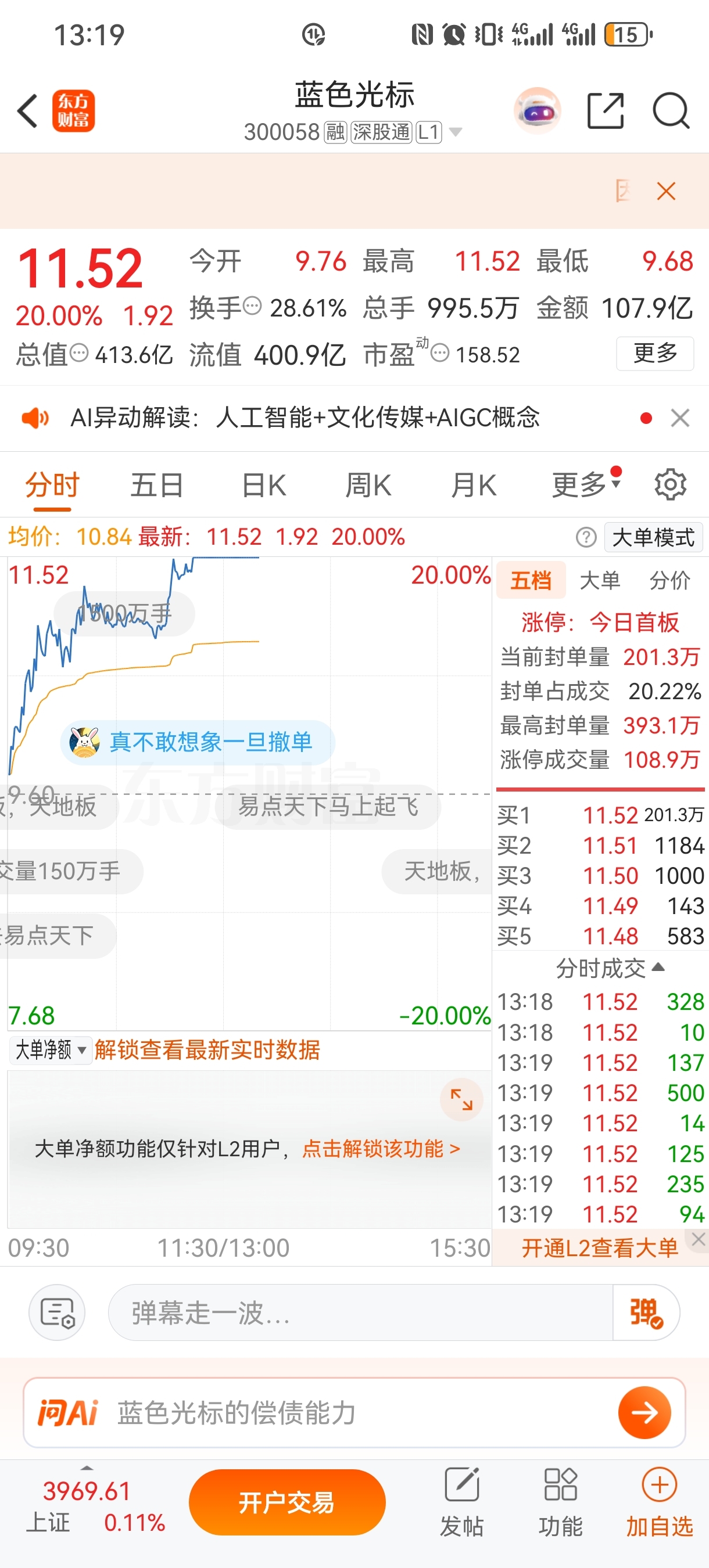709x1568 pixels.
Task: Select the 五档 order book tab
Action: coord(531,580)
